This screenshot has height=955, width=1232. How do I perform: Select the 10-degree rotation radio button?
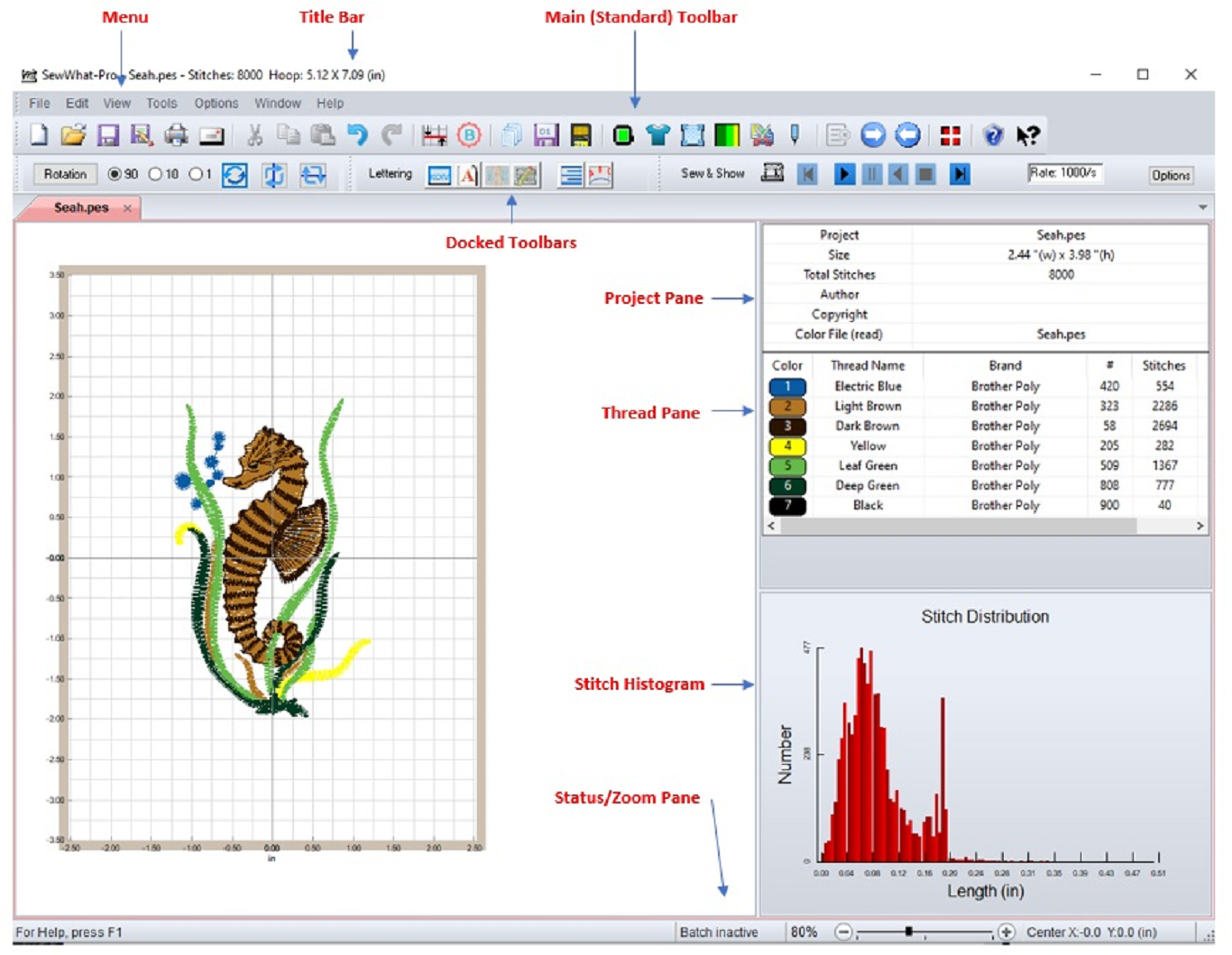155,174
